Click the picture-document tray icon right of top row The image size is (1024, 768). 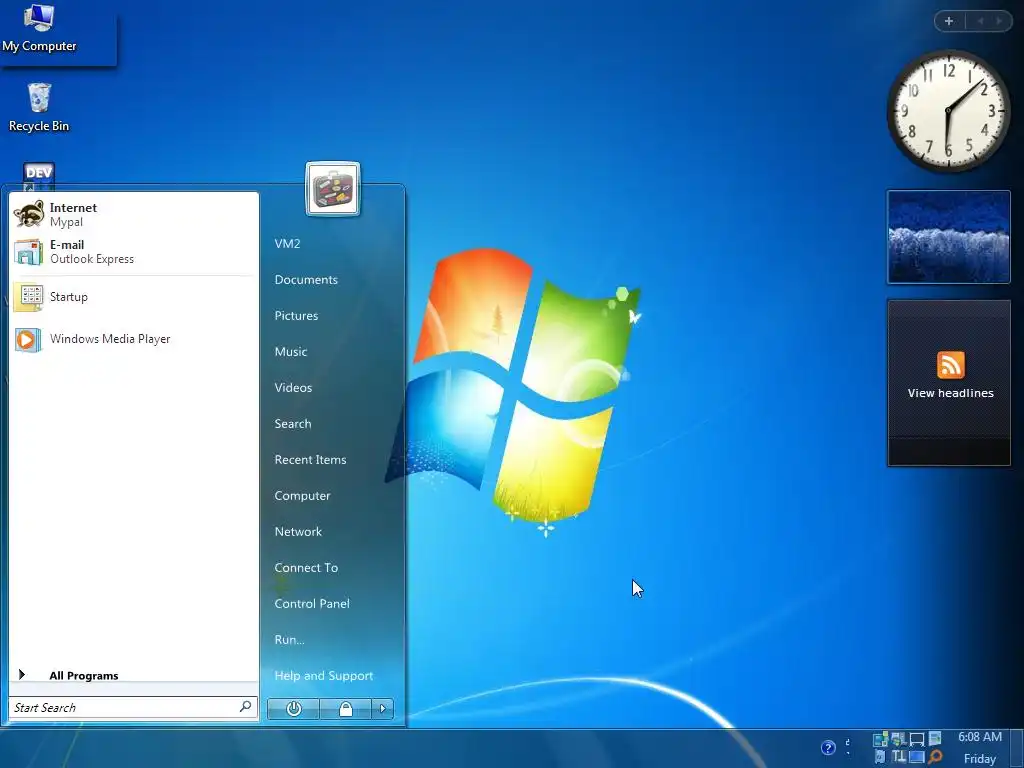tap(935, 738)
